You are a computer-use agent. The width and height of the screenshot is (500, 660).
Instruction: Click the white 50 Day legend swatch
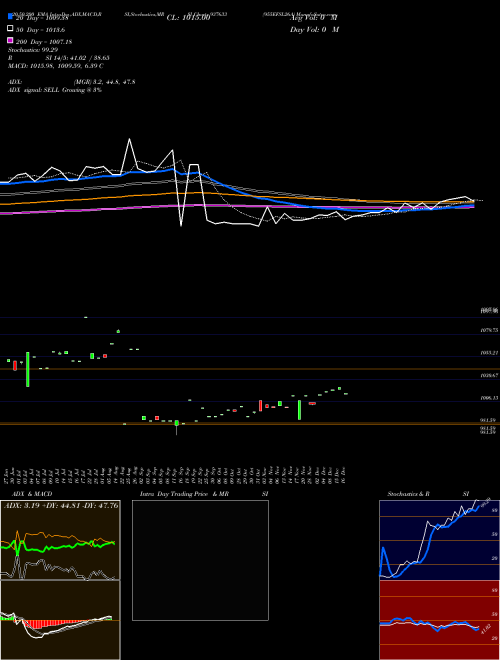11,29
